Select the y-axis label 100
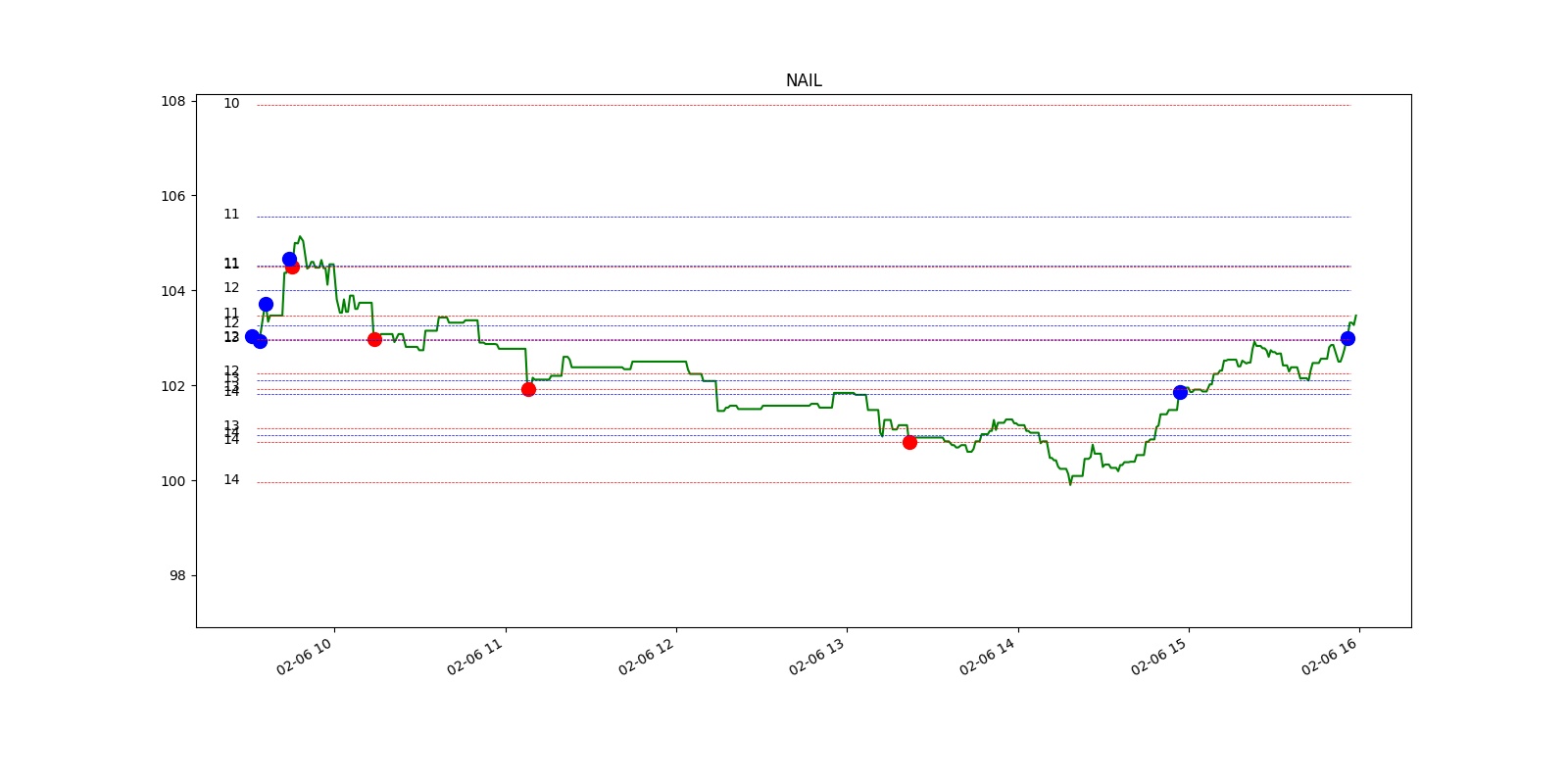 pos(173,481)
